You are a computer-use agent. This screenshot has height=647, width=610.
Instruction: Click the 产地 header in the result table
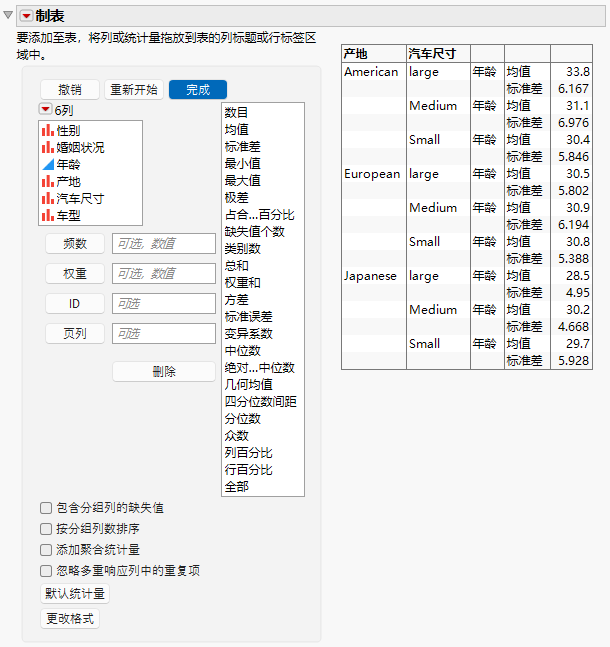[355, 54]
